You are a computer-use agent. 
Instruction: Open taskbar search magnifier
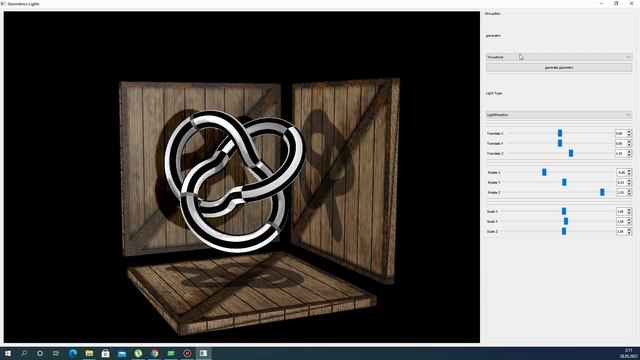(x=24, y=353)
